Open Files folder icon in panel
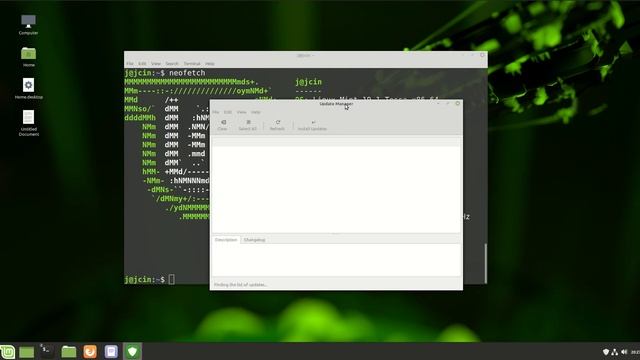The height and width of the screenshot is (360, 640). [x=69, y=351]
